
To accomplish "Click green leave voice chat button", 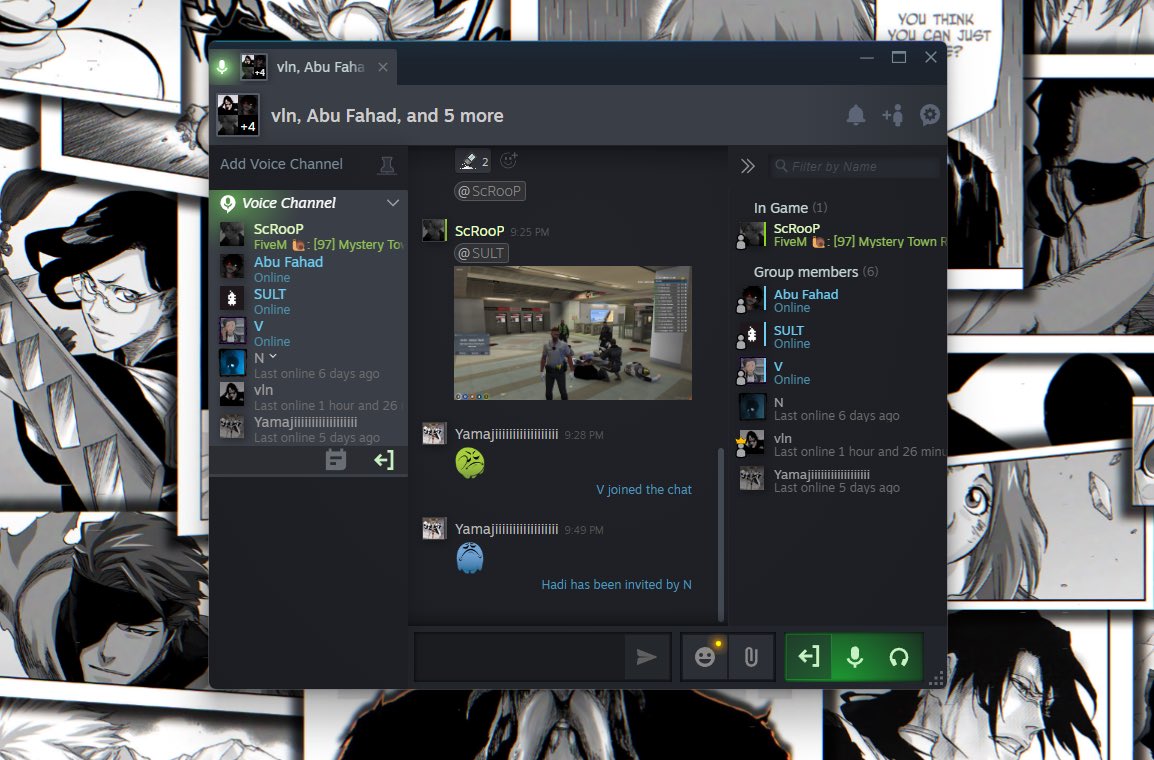I will pyautogui.click(x=808, y=656).
